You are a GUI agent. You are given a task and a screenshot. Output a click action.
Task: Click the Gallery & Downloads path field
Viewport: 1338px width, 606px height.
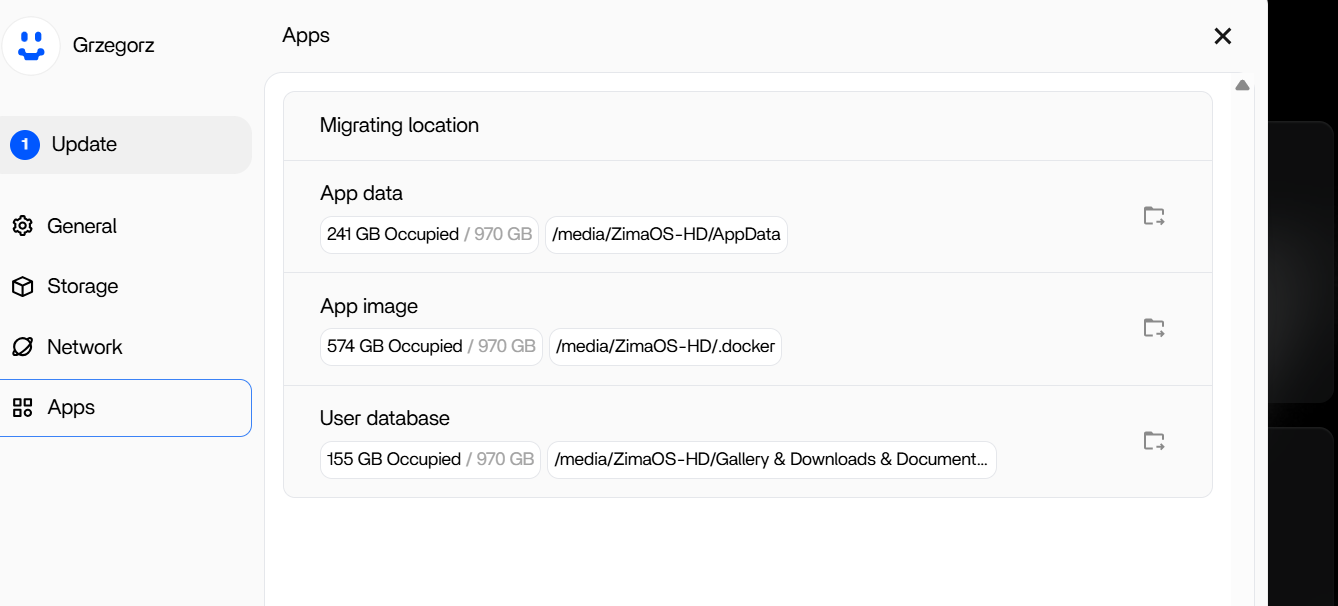click(x=771, y=460)
